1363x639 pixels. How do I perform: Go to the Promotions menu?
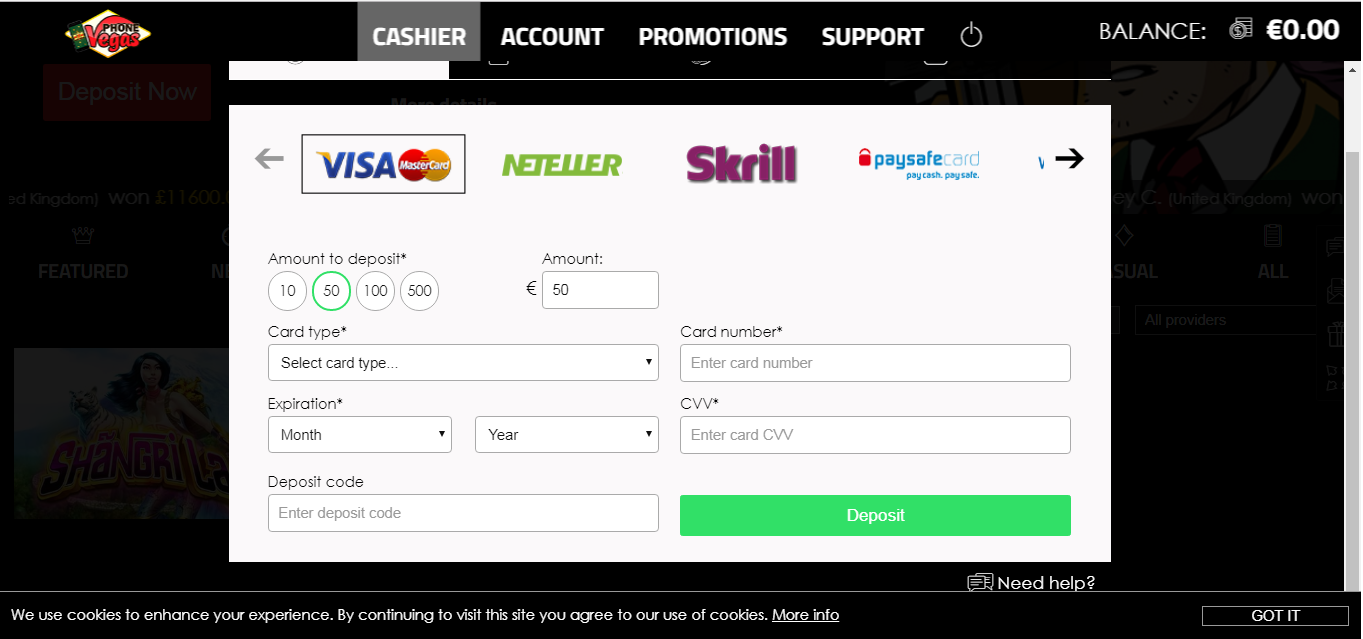pos(713,37)
